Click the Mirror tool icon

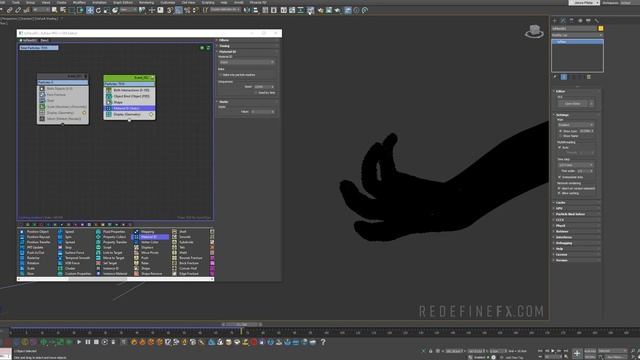coord(247,10)
